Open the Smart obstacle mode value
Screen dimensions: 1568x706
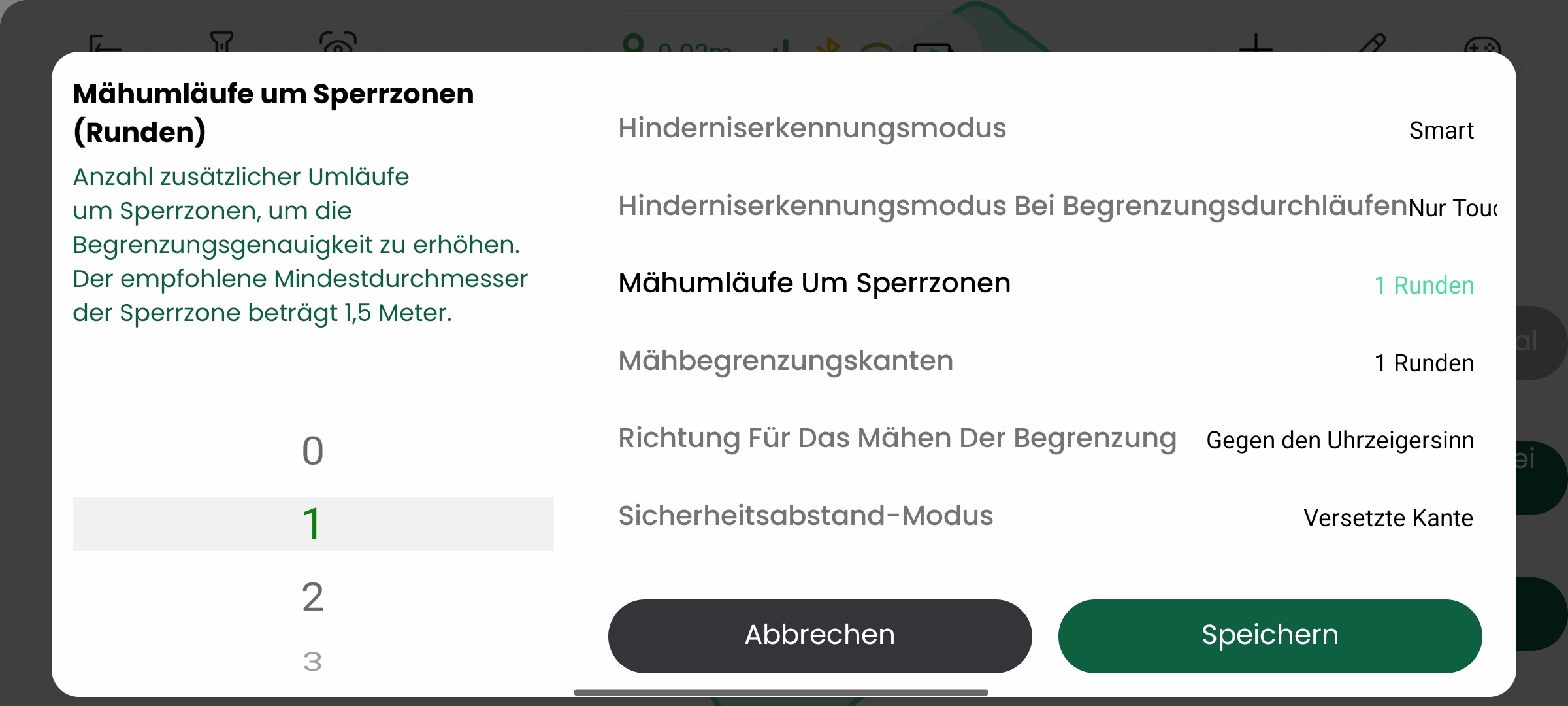[x=1441, y=131]
